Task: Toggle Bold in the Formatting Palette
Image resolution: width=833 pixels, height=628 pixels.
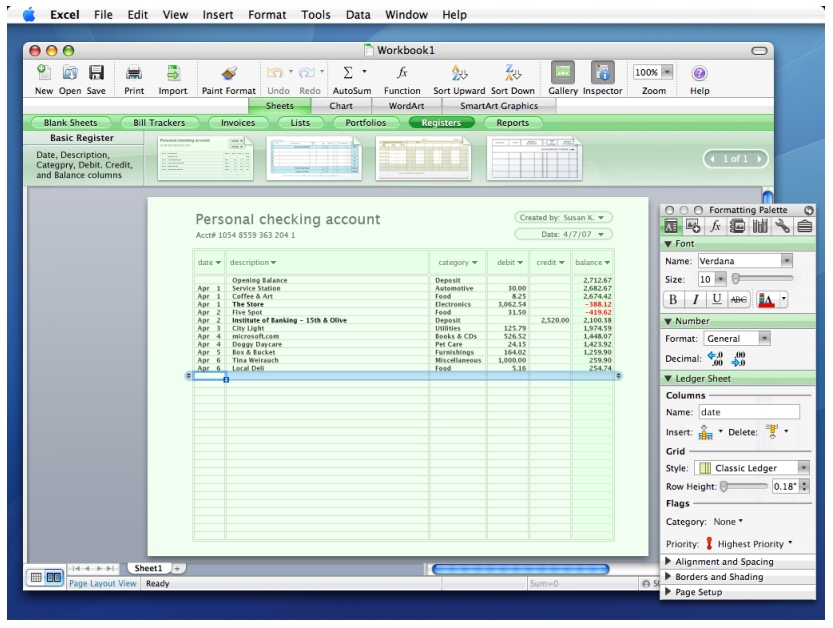Action: tap(673, 299)
